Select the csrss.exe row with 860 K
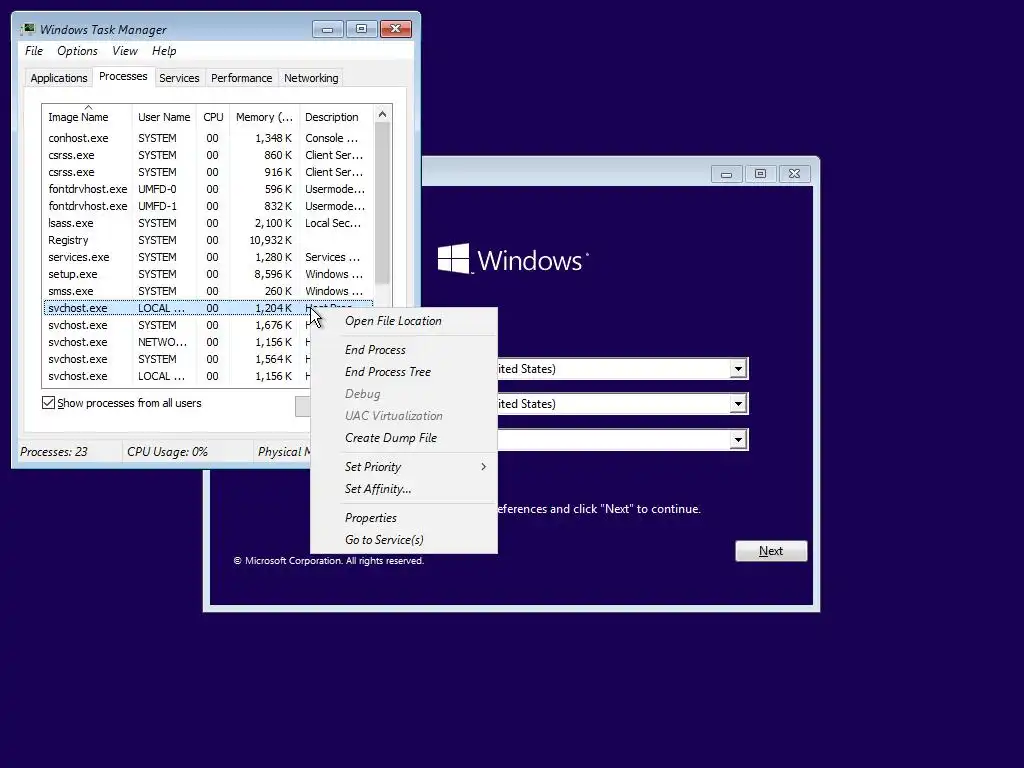Screen dimensions: 1024x768 point(208,155)
